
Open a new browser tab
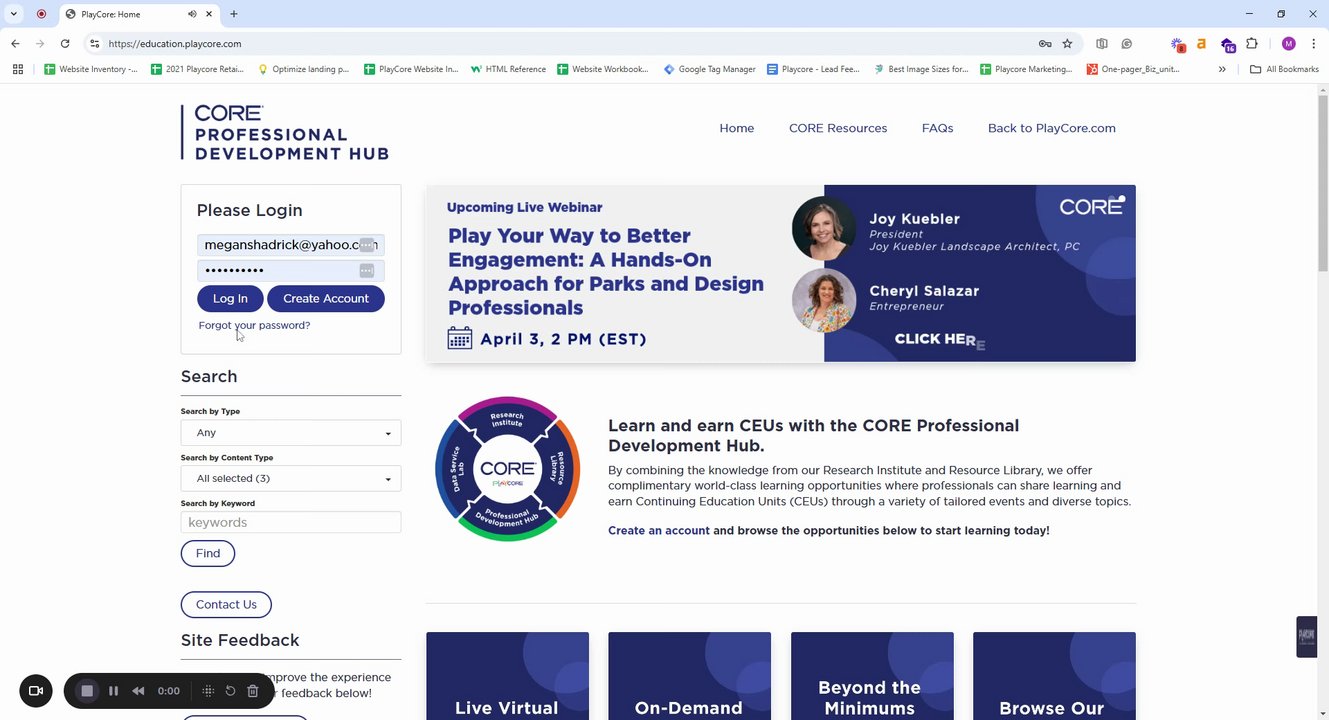[x=234, y=14]
